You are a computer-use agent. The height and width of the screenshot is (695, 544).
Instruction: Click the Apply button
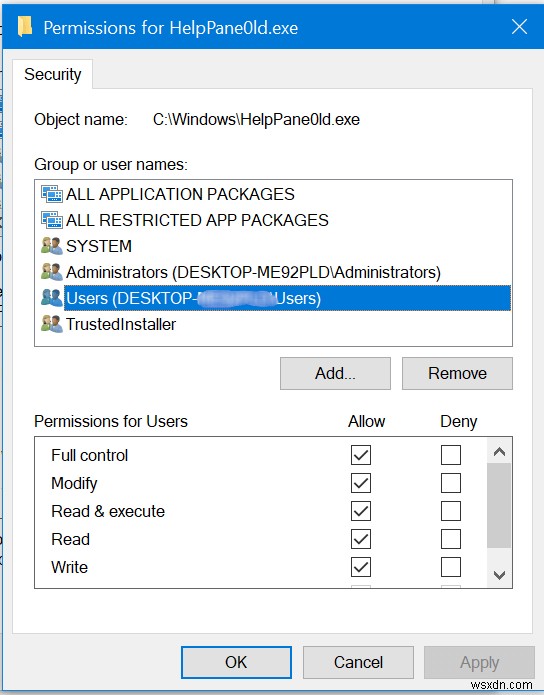(479, 662)
